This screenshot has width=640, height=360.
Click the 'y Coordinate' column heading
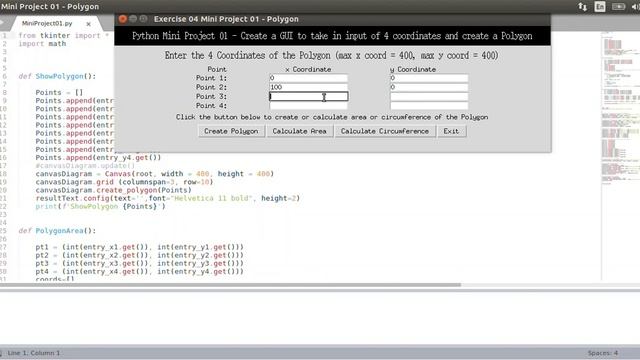click(413, 69)
